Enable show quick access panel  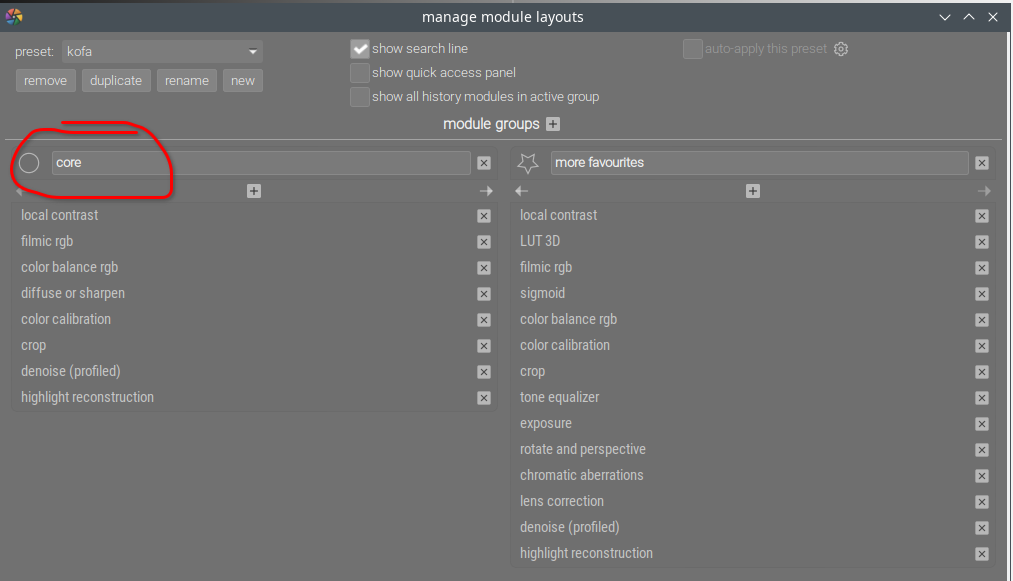360,73
